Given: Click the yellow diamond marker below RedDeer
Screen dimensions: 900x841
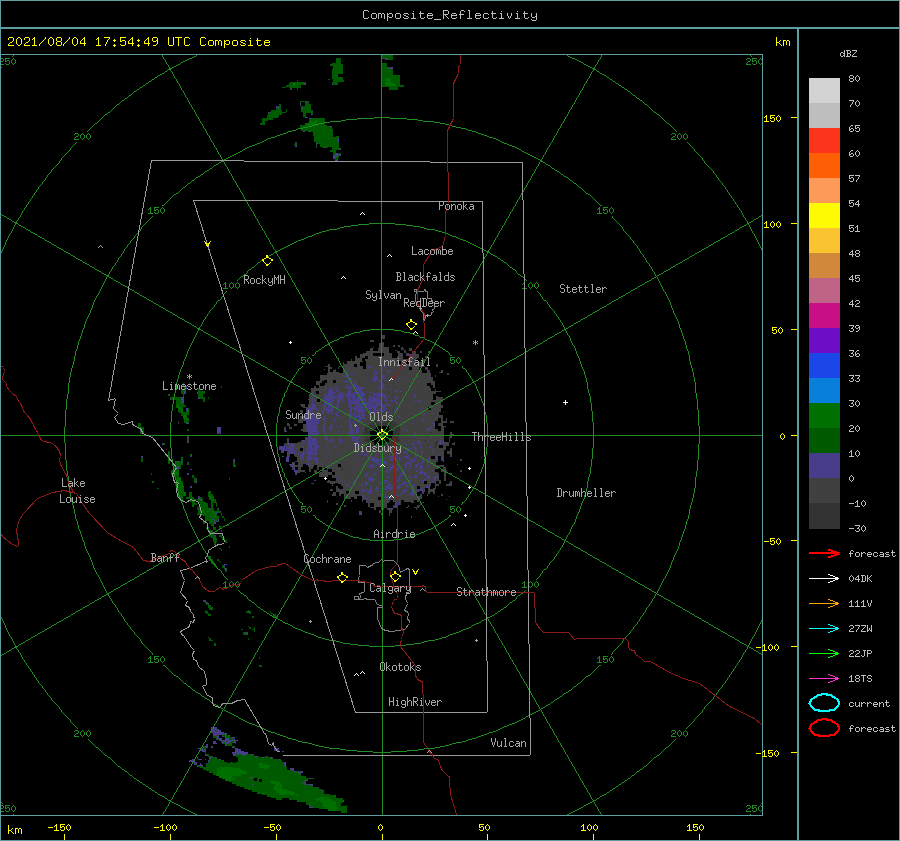Looking at the screenshot, I should point(411,325).
